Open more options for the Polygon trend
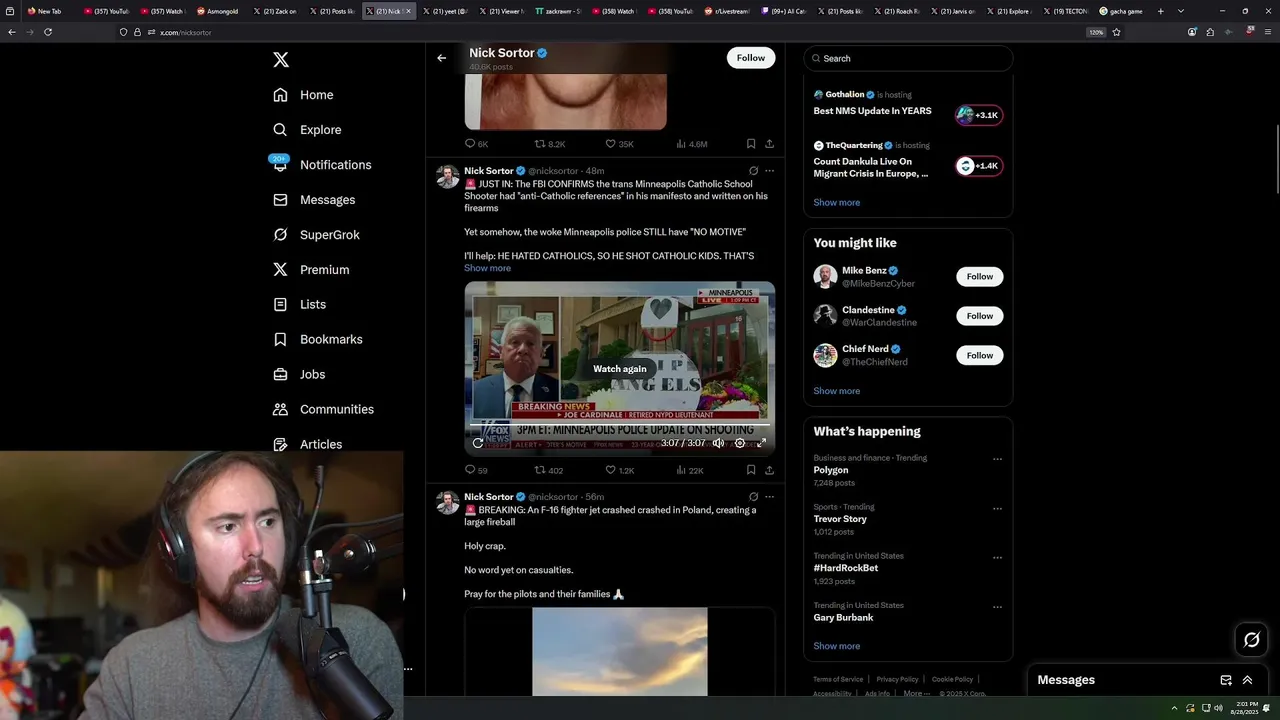Image resolution: width=1280 pixels, height=720 pixels. pyautogui.click(x=997, y=459)
